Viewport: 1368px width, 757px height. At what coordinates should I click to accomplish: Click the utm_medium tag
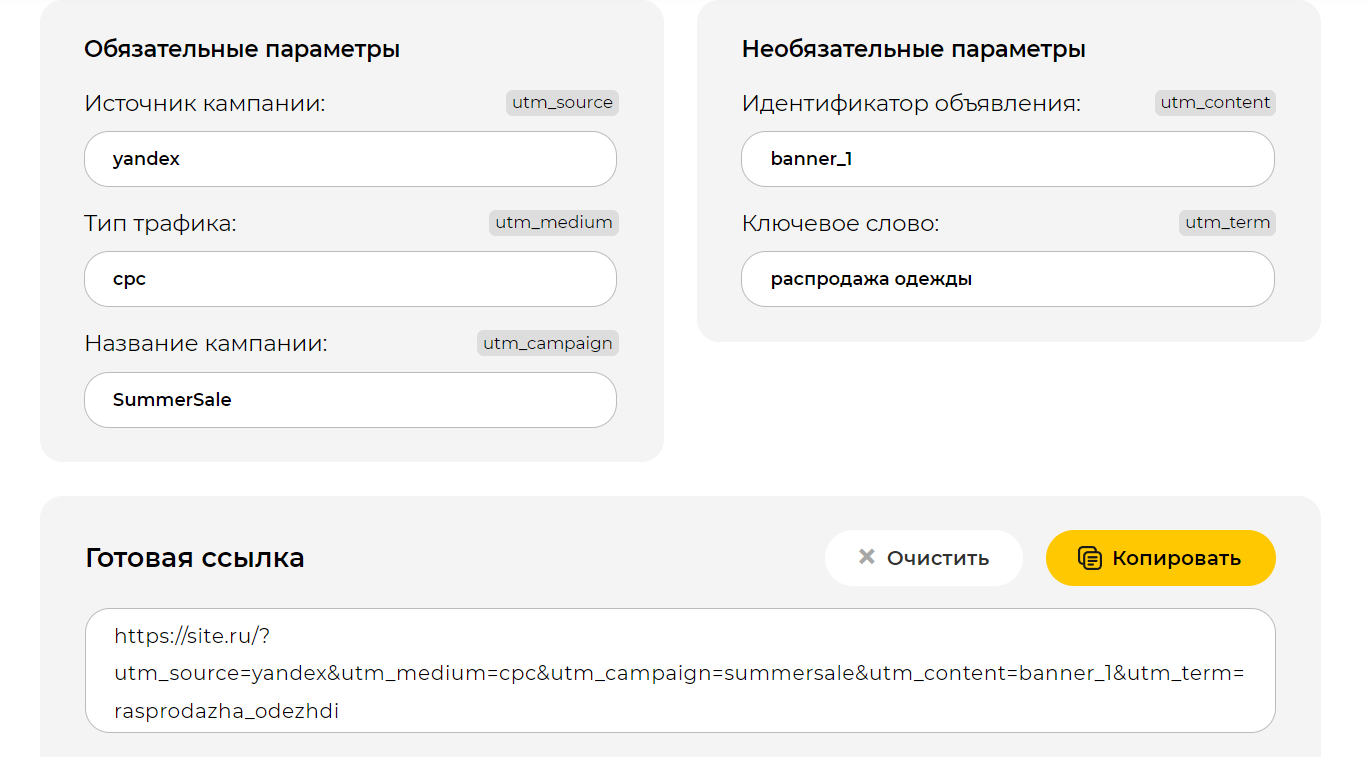554,223
